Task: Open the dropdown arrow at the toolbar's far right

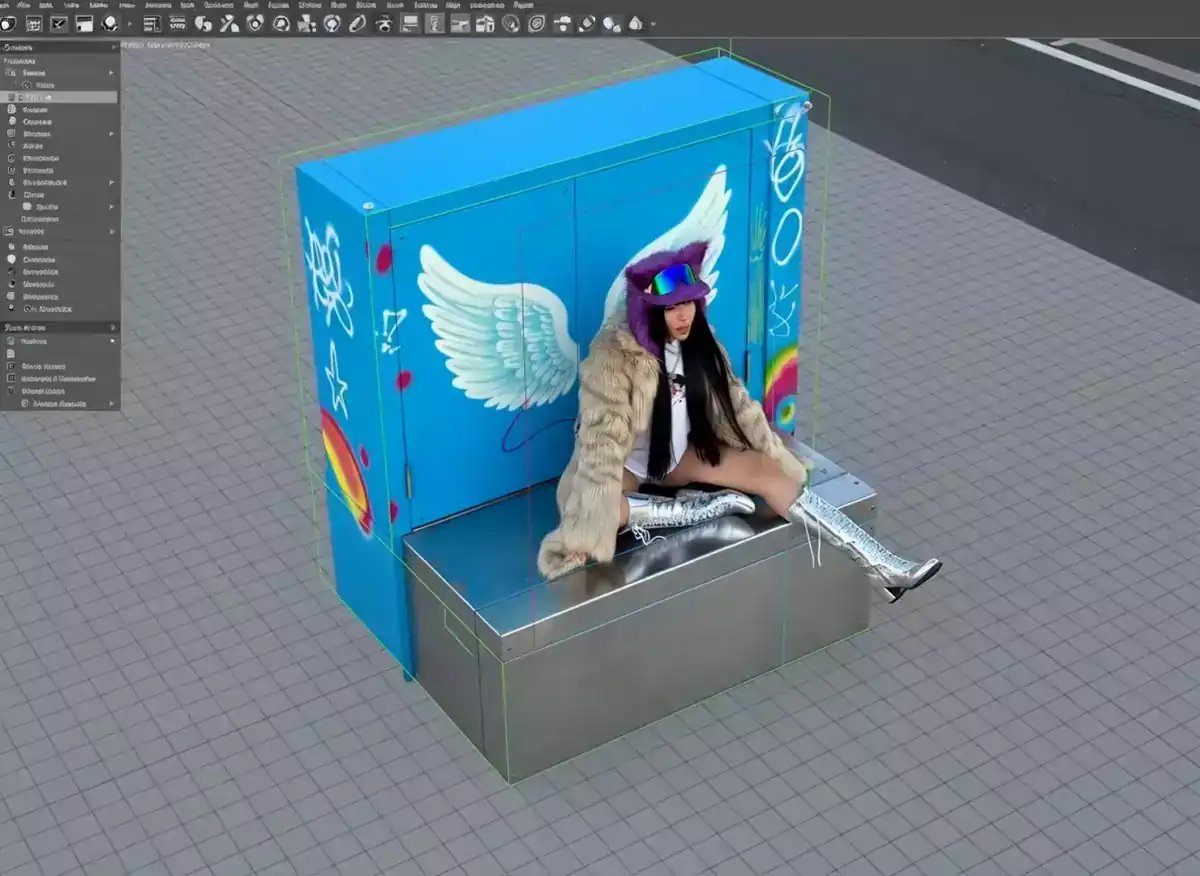Action: tap(651, 25)
